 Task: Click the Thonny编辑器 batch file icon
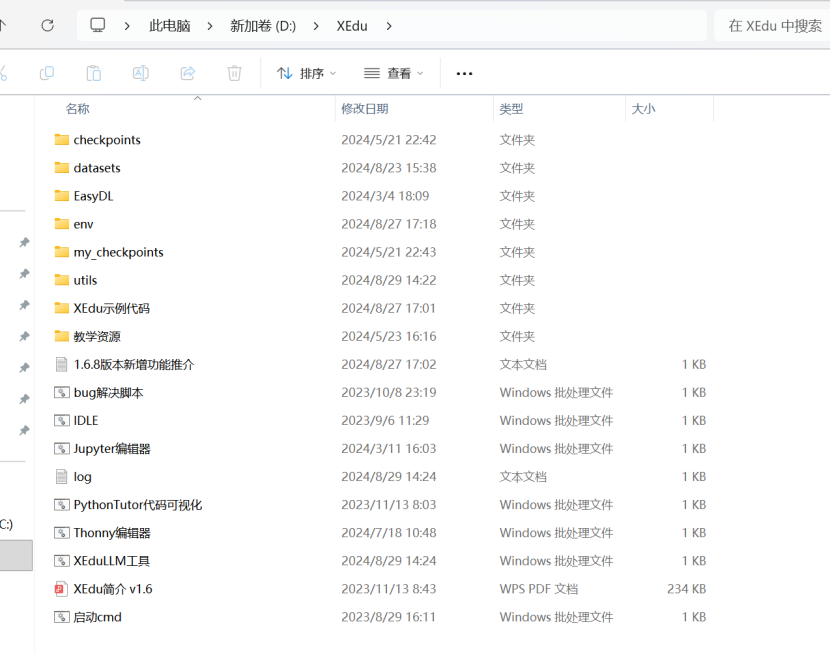pyautogui.click(x=61, y=532)
